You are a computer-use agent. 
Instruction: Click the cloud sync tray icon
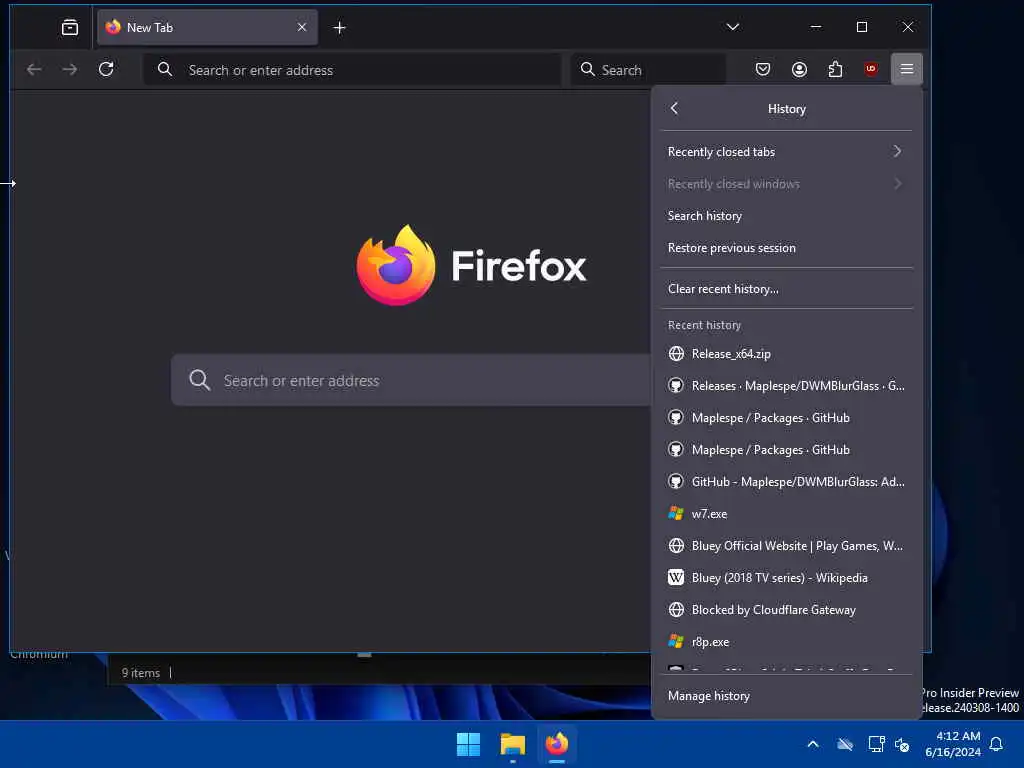tap(845, 744)
